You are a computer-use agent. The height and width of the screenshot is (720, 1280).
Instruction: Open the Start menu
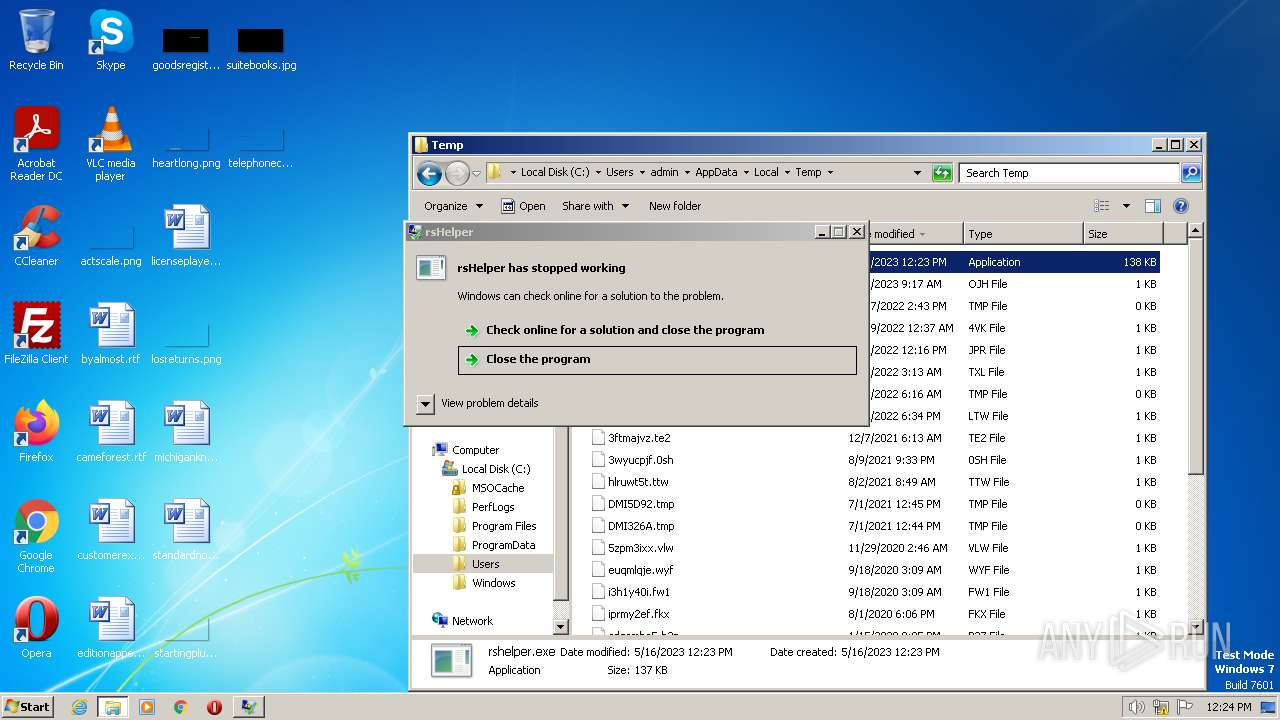point(27,707)
